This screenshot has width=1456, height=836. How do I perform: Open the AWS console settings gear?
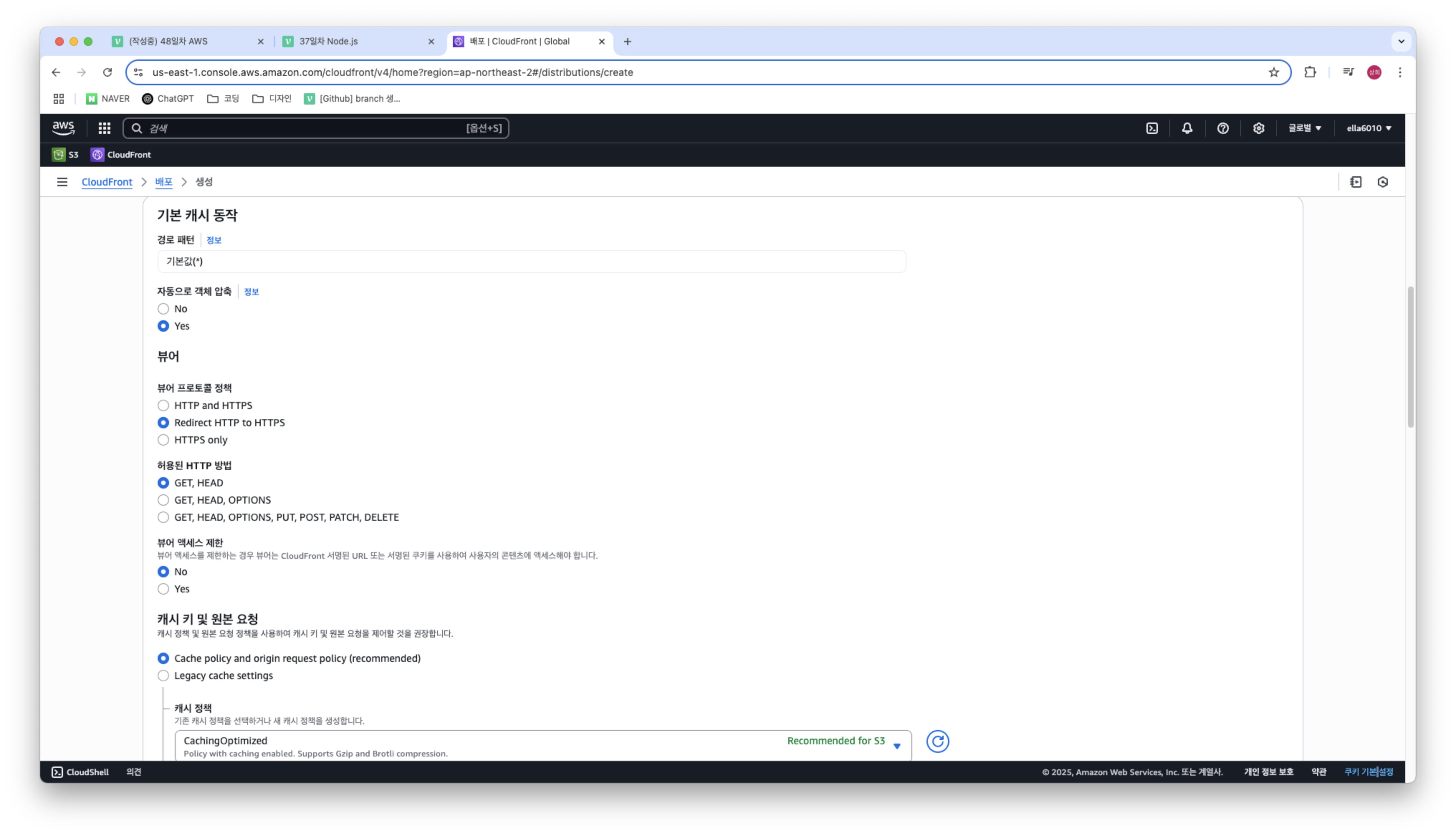1258,128
